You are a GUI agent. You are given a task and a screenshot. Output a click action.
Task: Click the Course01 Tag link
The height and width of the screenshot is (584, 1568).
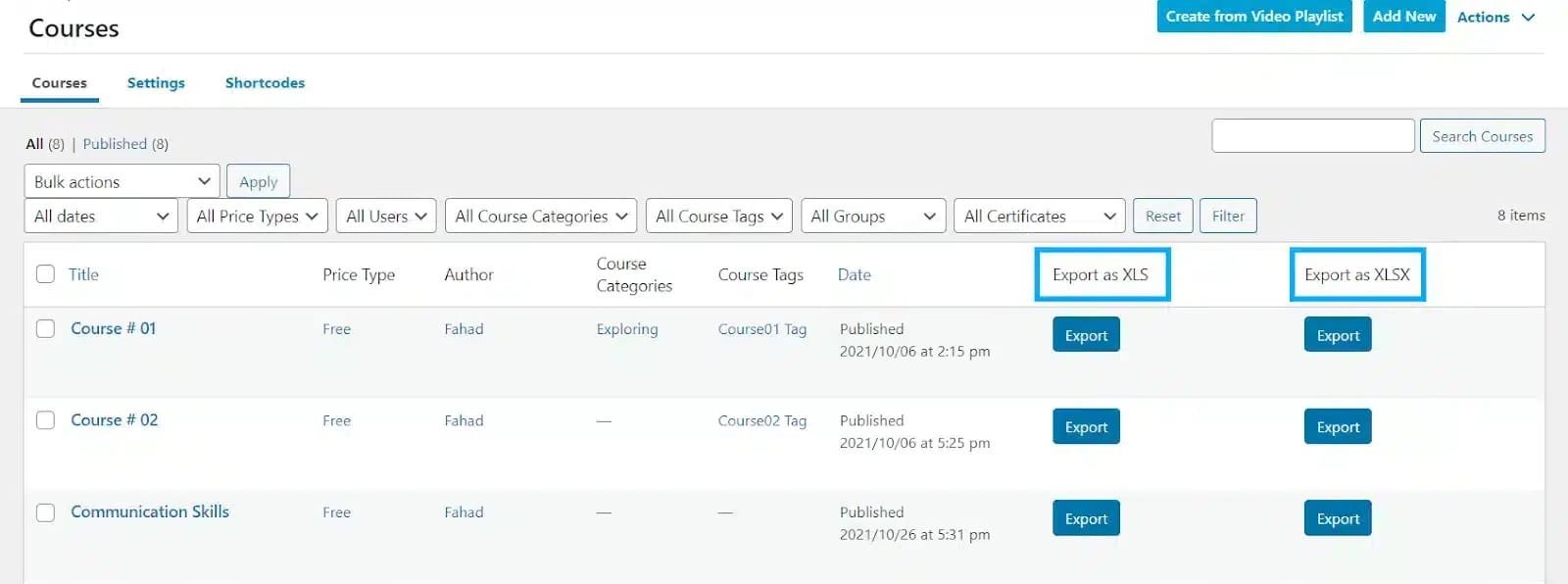[x=762, y=329]
